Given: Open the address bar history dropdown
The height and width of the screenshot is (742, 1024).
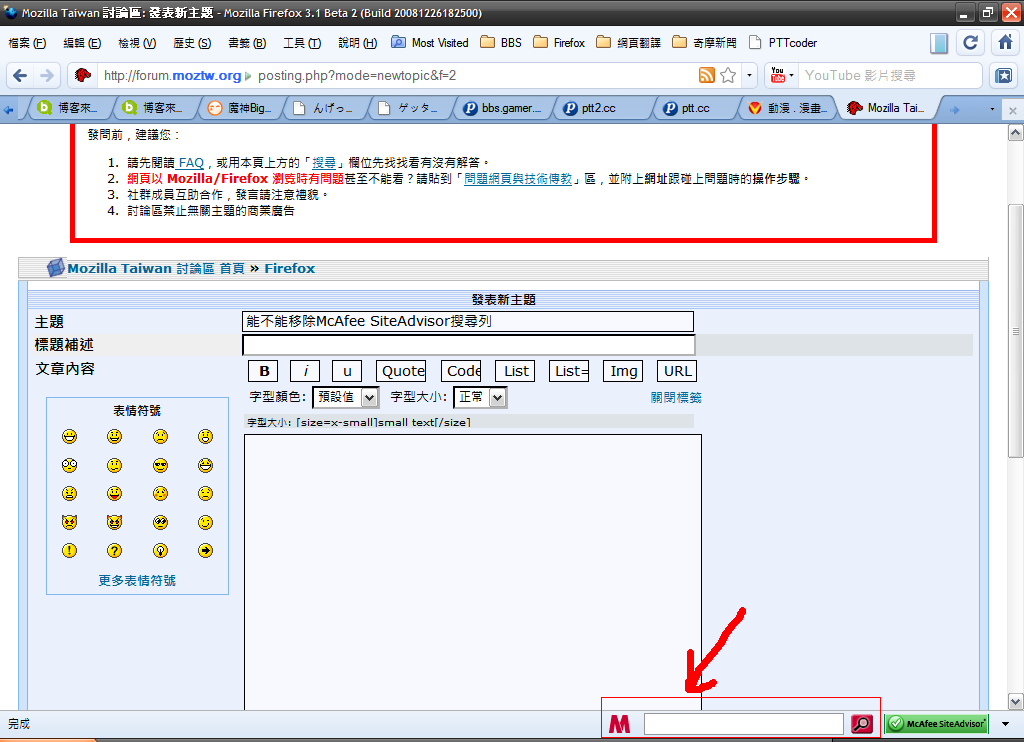Looking at the screenshot, I should [x=749, y=76].
